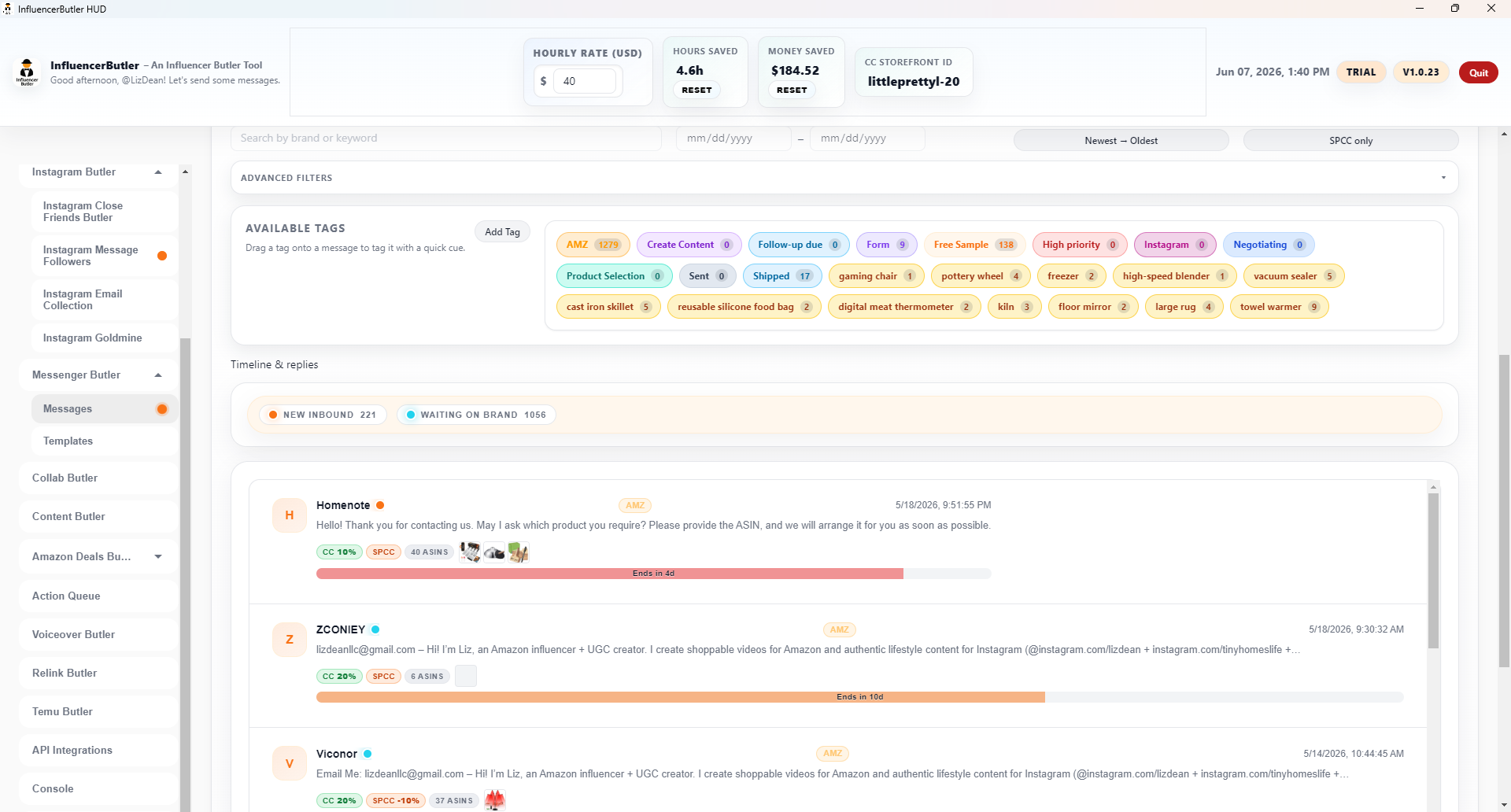Click ZCONIEY's Z avatar icon
Viewport: 1511px width, 812px height.
click(x=290, y=640)
